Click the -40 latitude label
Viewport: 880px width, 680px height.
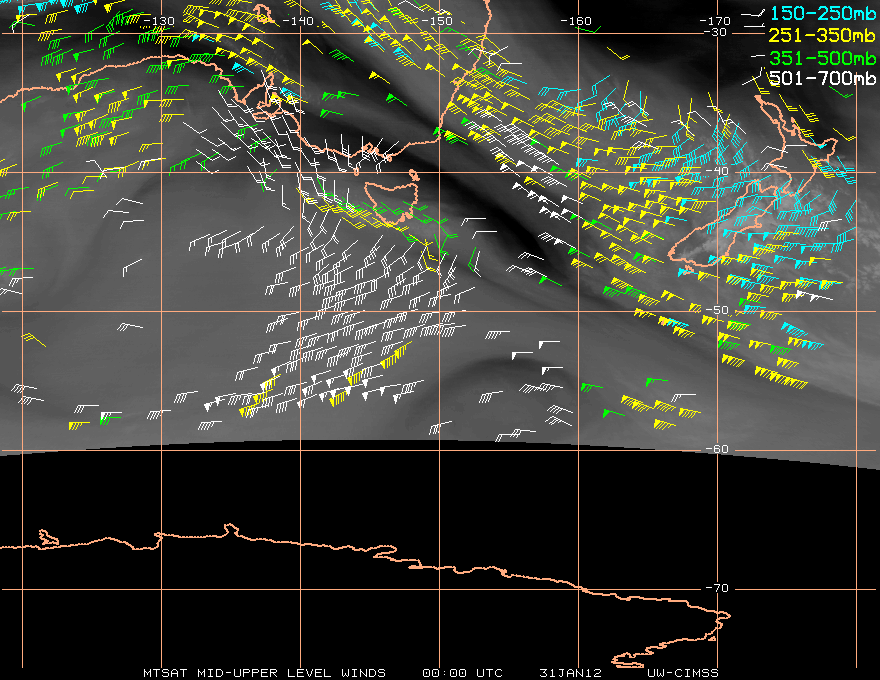tap(717, 171)
